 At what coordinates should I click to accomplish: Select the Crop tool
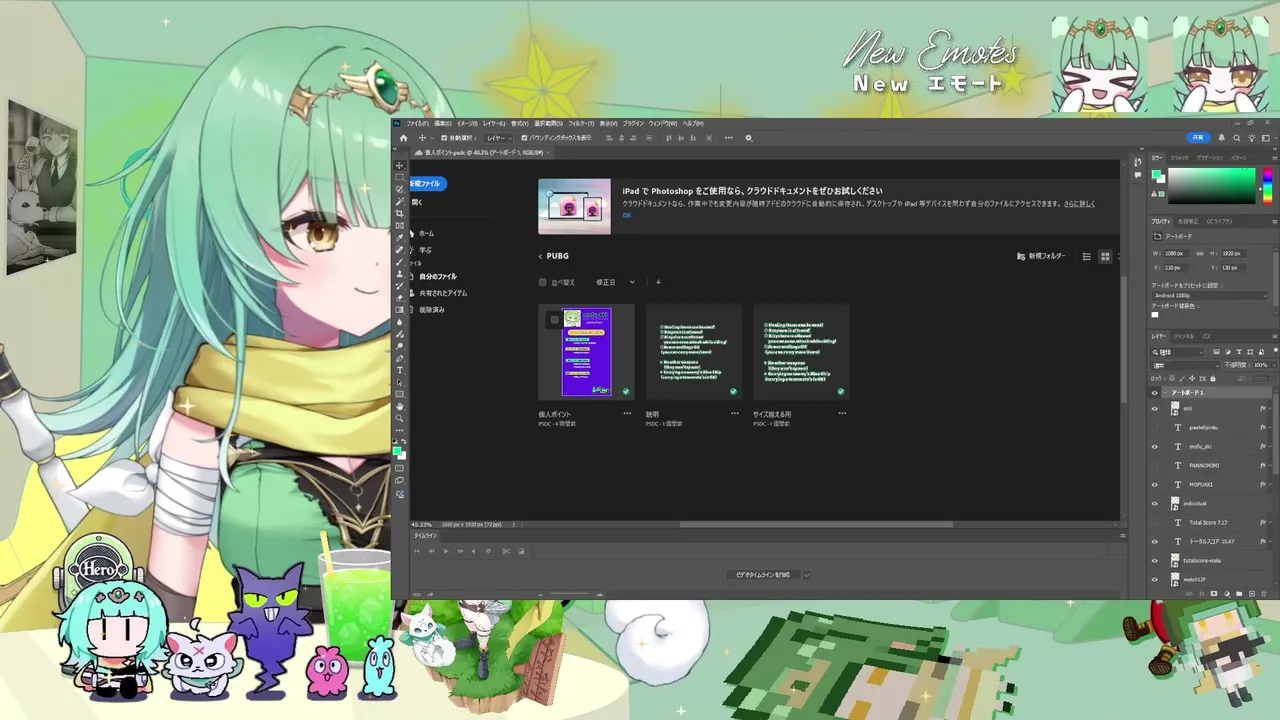click(x=399, y=213)
